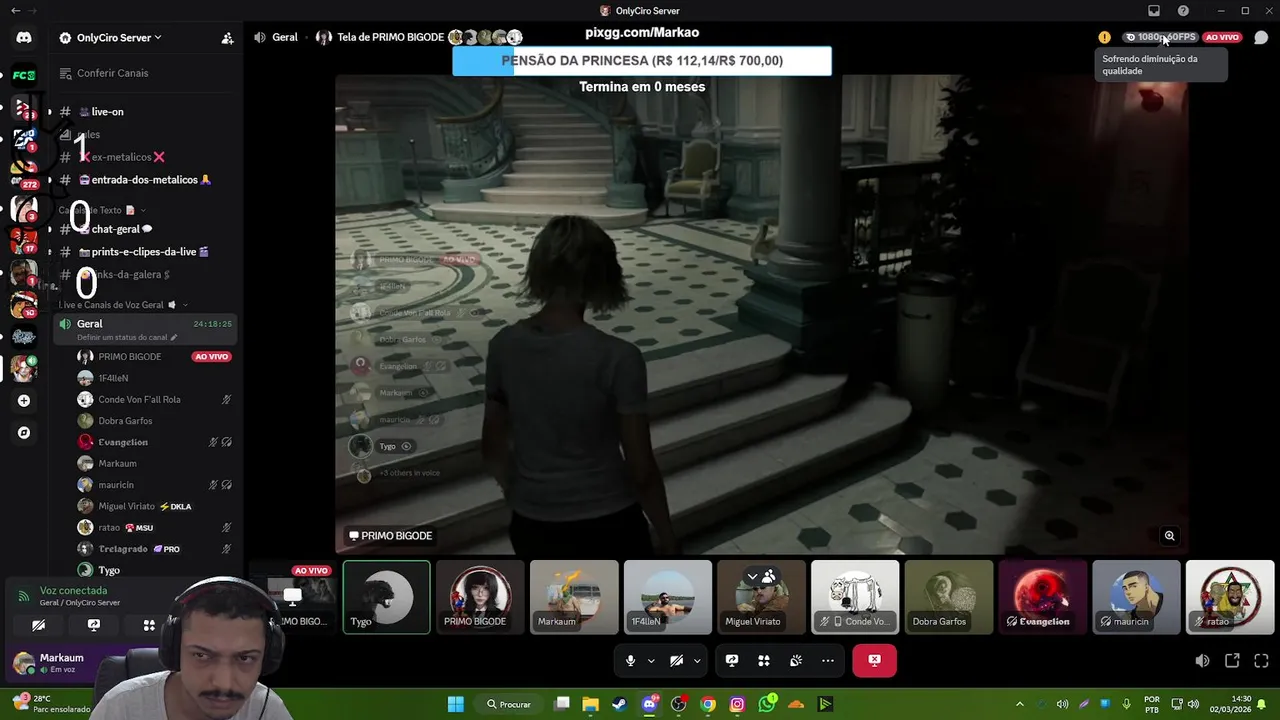Share screen from voice connected panel
Screen dimensions: 1280x720
click(94, 625)
